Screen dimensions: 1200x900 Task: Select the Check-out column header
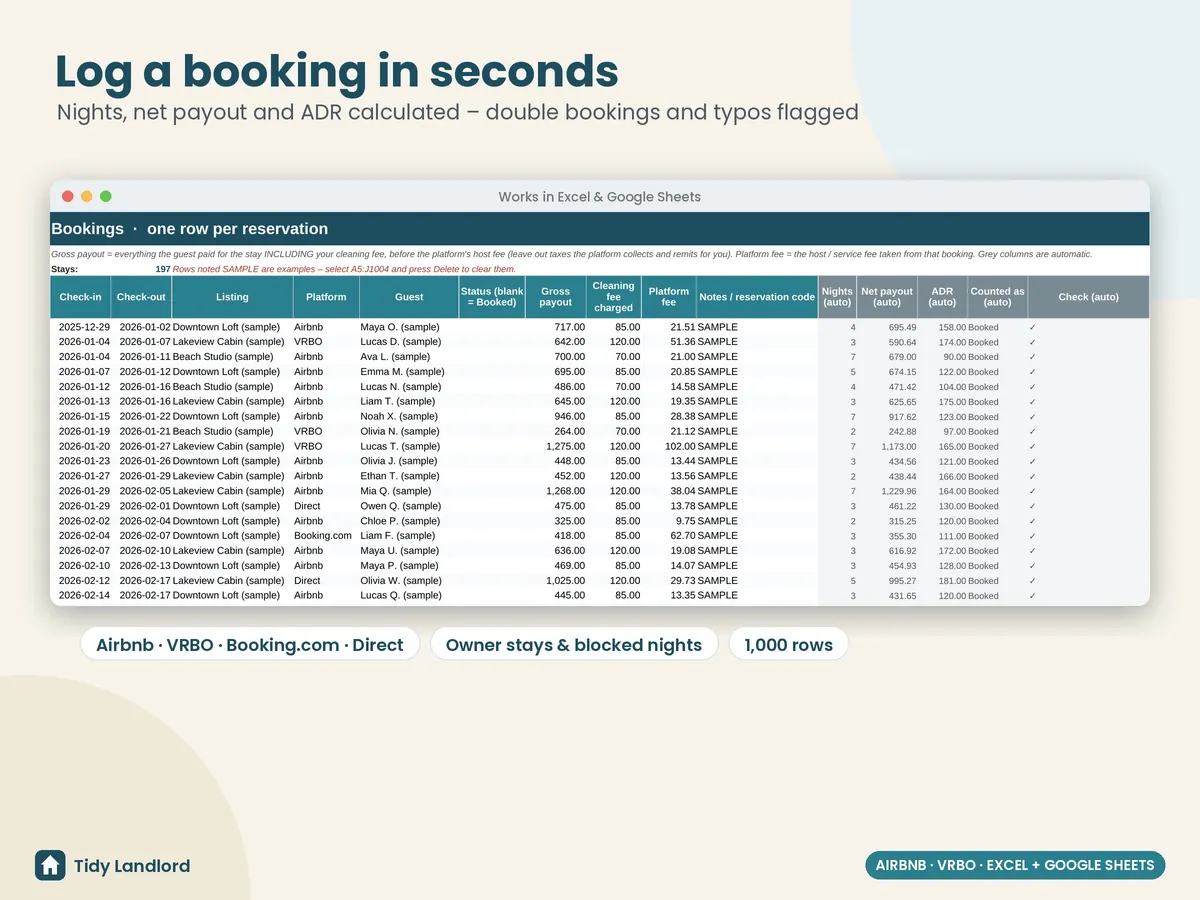(141, 297)
